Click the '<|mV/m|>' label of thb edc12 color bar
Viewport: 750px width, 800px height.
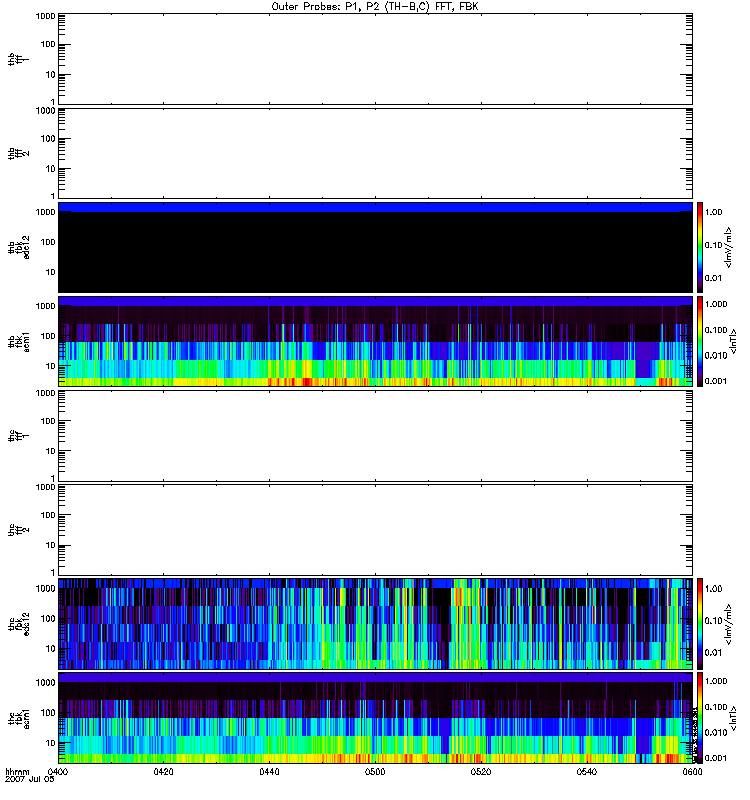(728, 247)
